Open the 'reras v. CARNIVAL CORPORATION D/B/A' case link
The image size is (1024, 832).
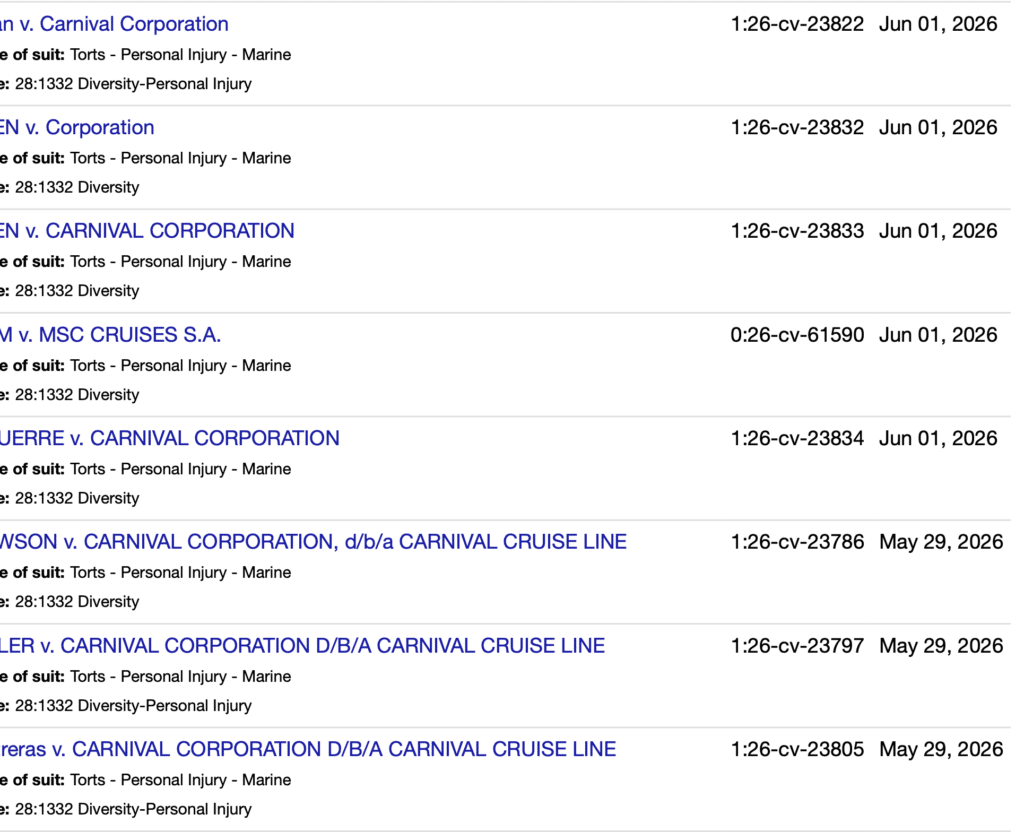click(x=308, y=749)
